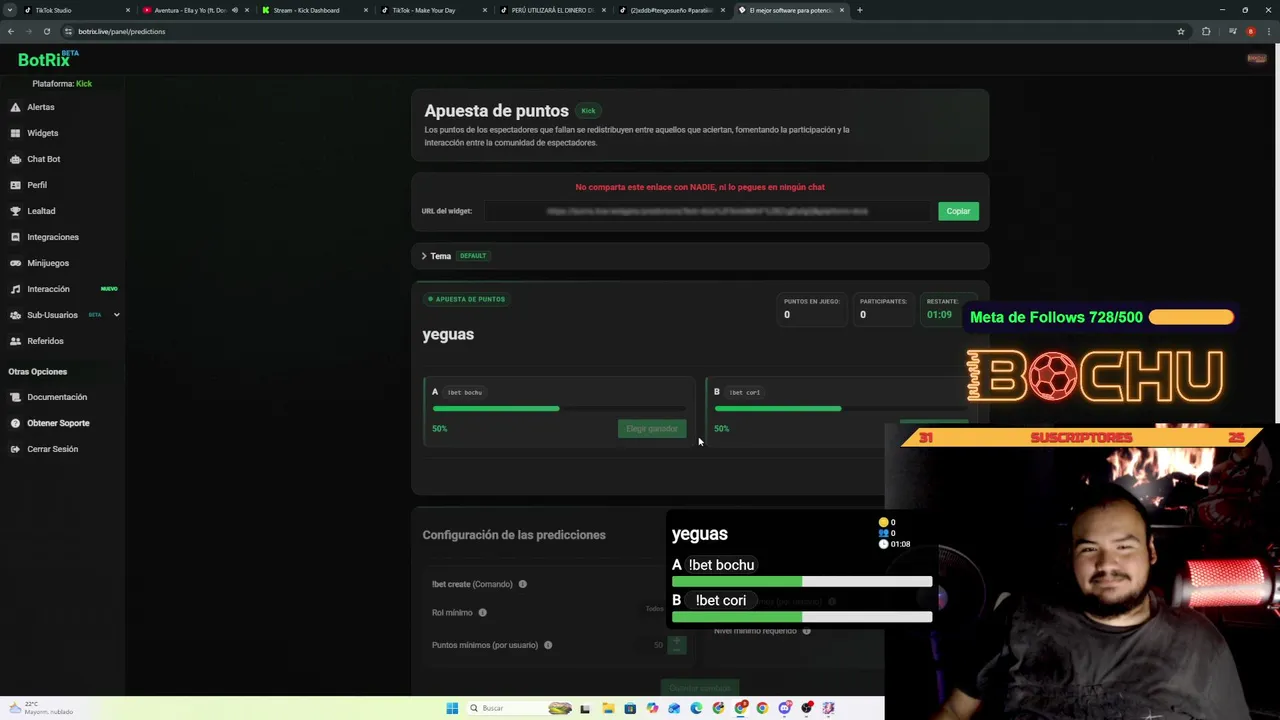Click the Obtener Soporte help icon
This screenshot has height=720, width=1280.
tap(15, 423)
